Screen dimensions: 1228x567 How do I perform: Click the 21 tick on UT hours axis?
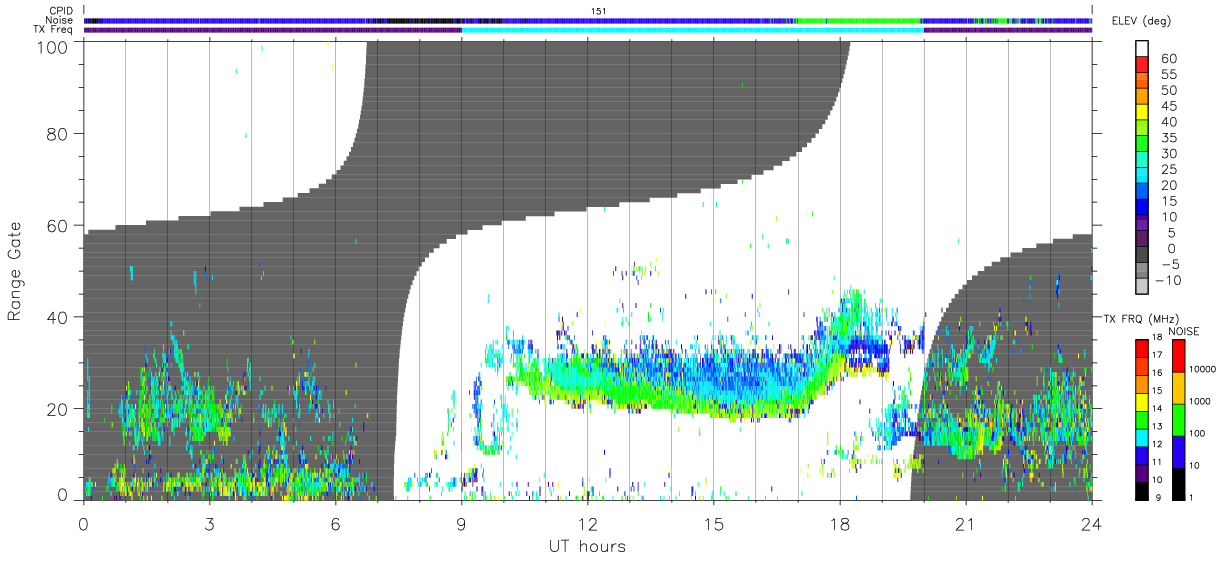965,523
